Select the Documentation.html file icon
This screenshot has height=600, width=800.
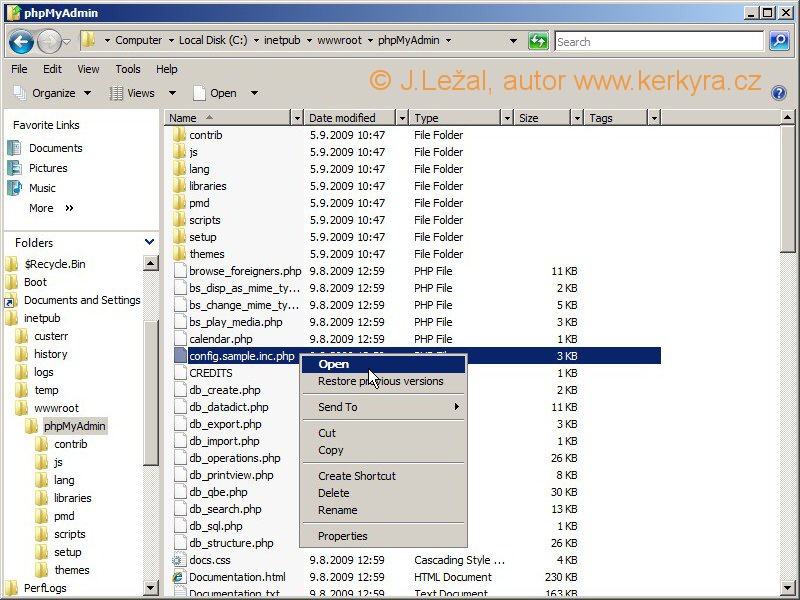point(178,577)
